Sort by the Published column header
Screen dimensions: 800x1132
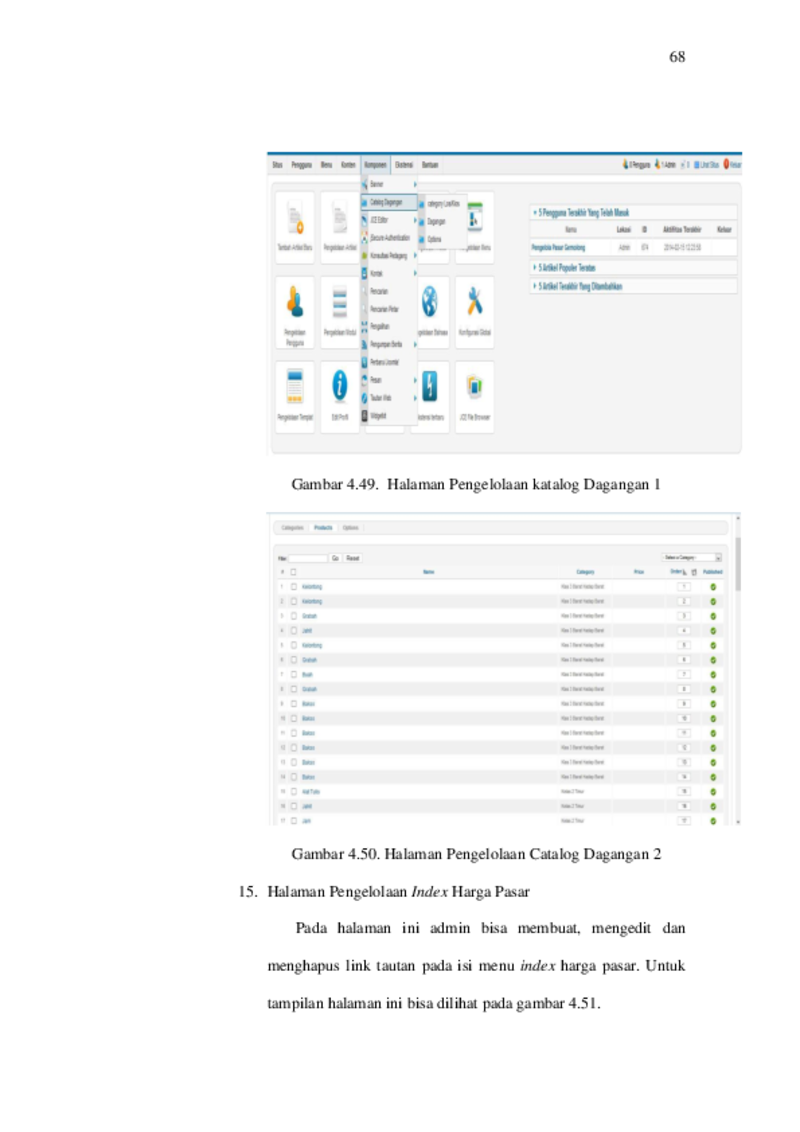click(x=713, y=572)
